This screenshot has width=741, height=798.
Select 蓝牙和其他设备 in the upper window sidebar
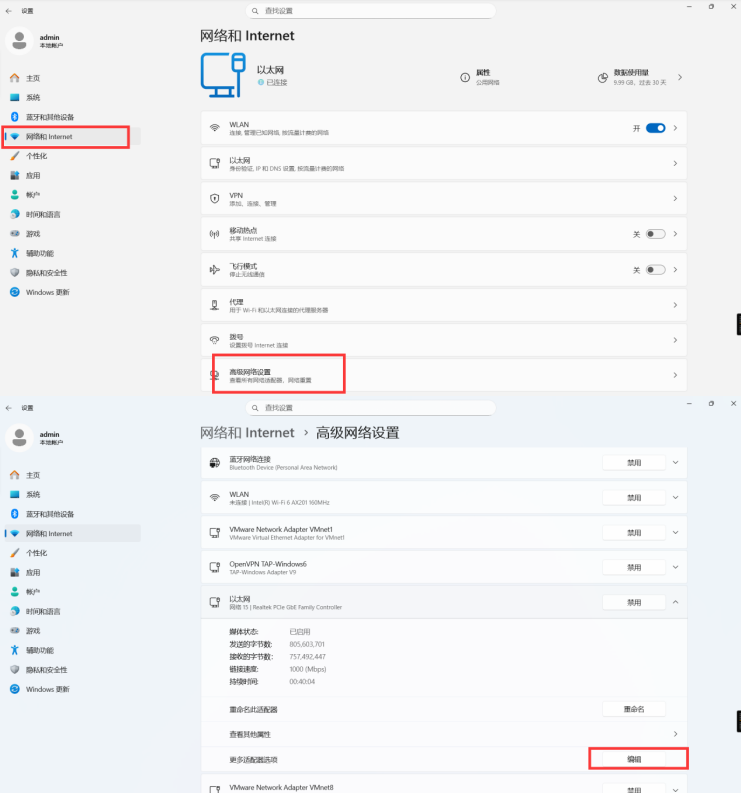(72, 117)
